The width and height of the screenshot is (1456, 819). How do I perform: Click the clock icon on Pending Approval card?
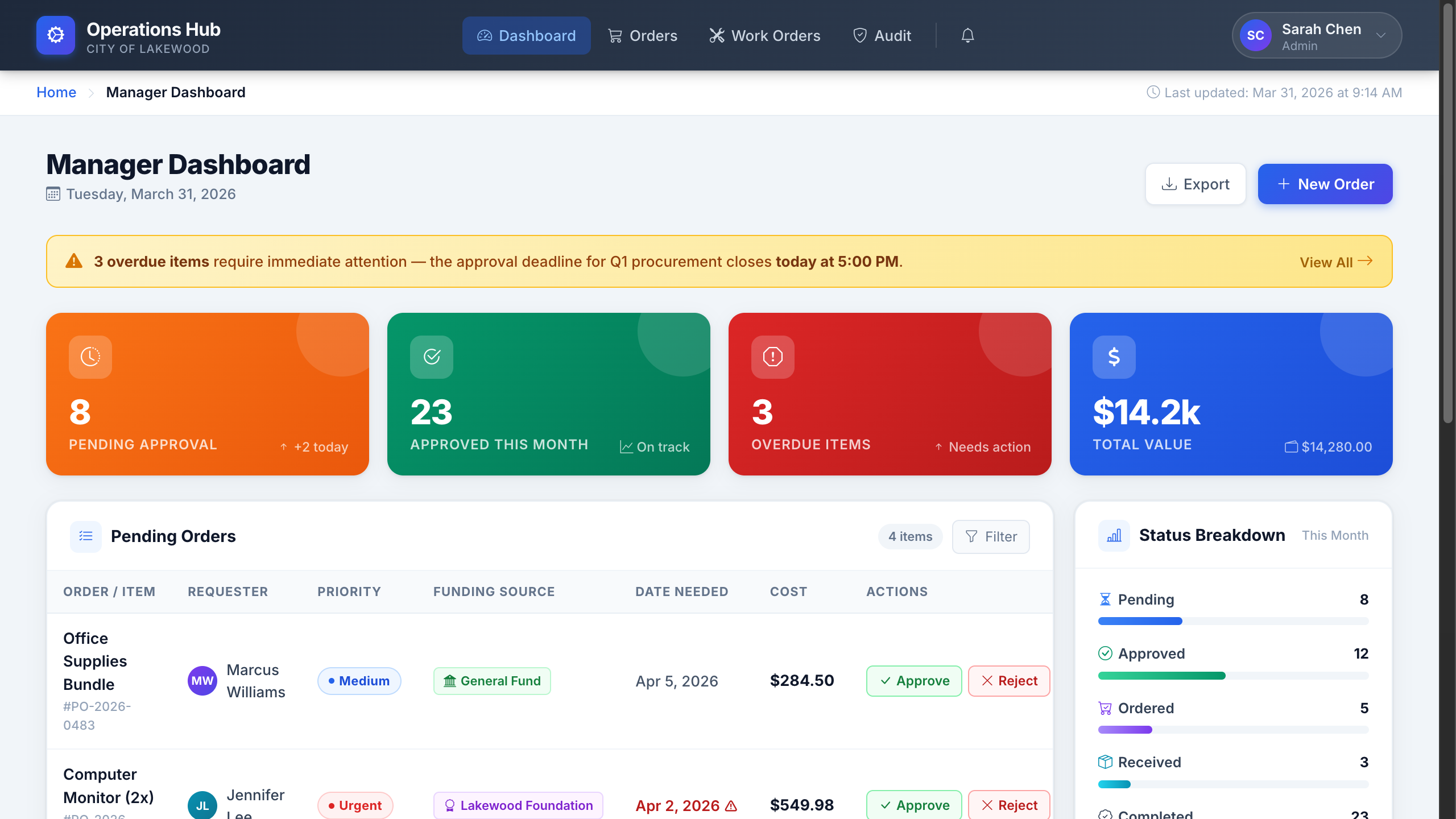click(90, 357)
